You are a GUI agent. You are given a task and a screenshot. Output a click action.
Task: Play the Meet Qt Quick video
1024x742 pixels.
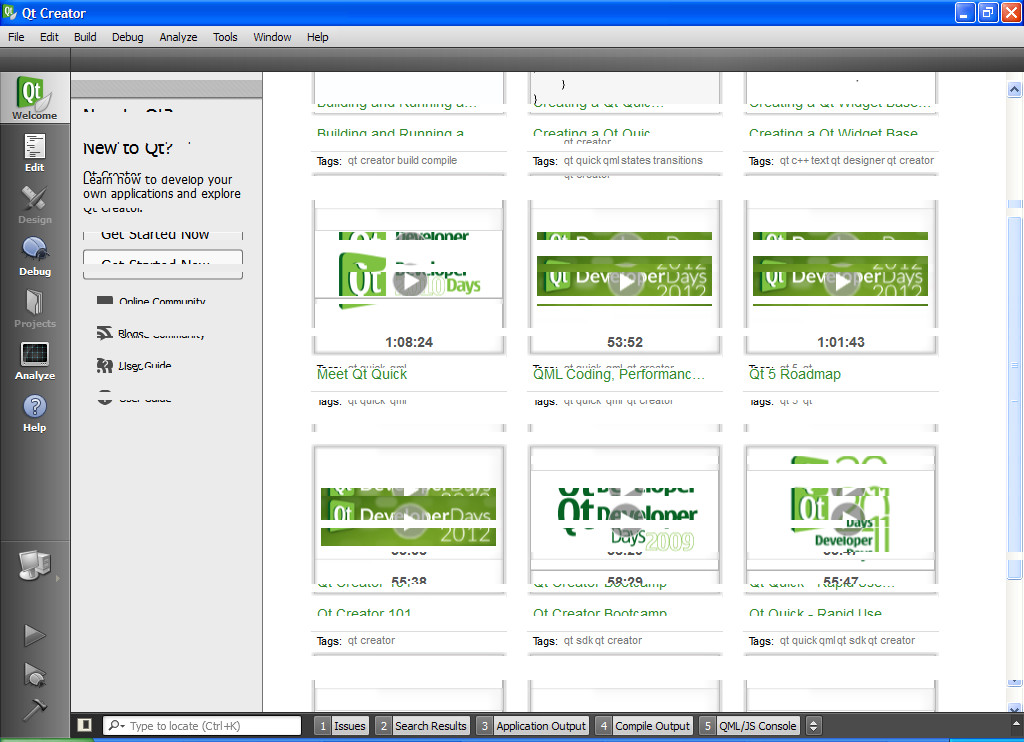409,282
